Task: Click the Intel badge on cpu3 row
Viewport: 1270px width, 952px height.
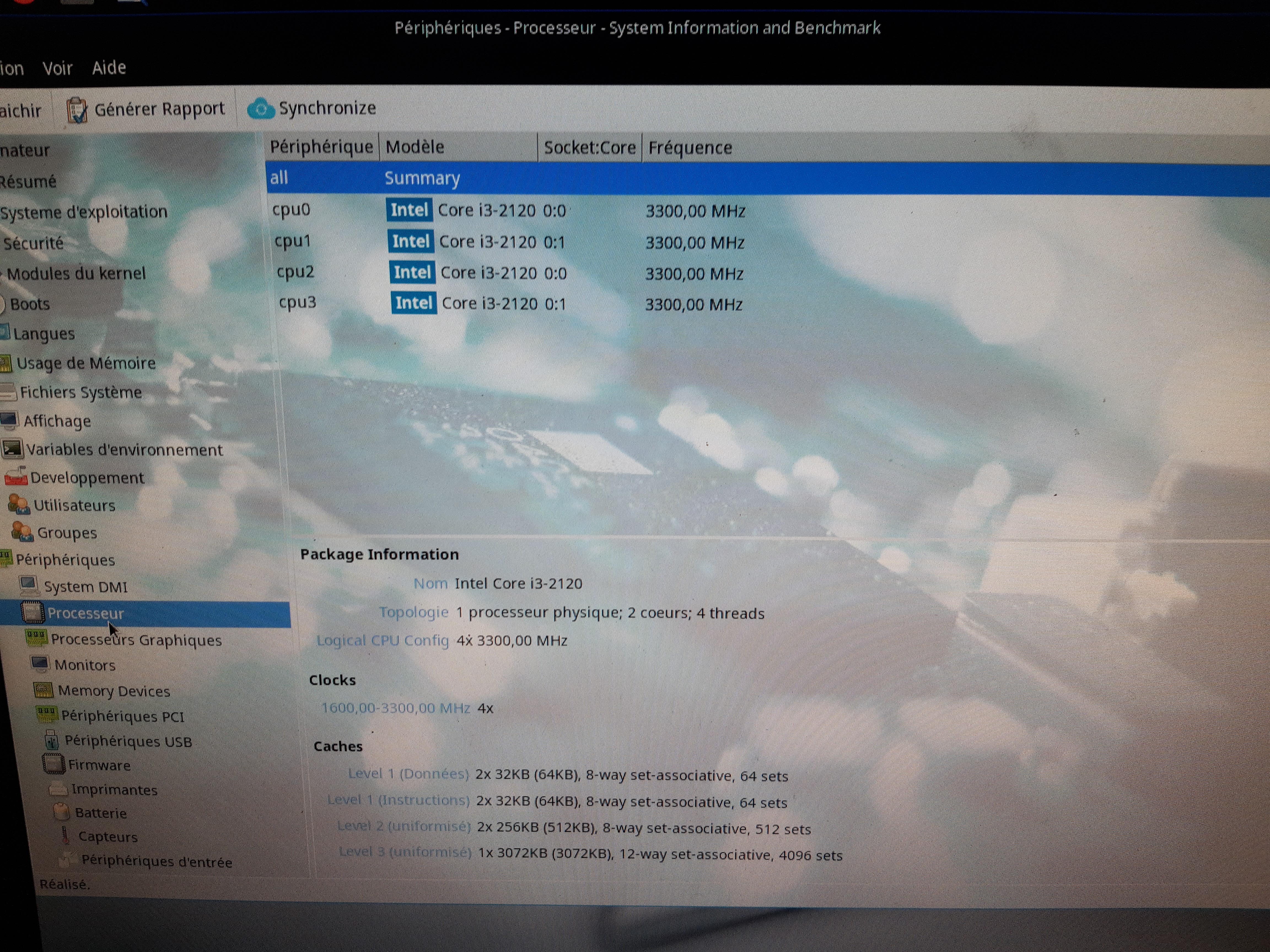Action: (414, 303)
